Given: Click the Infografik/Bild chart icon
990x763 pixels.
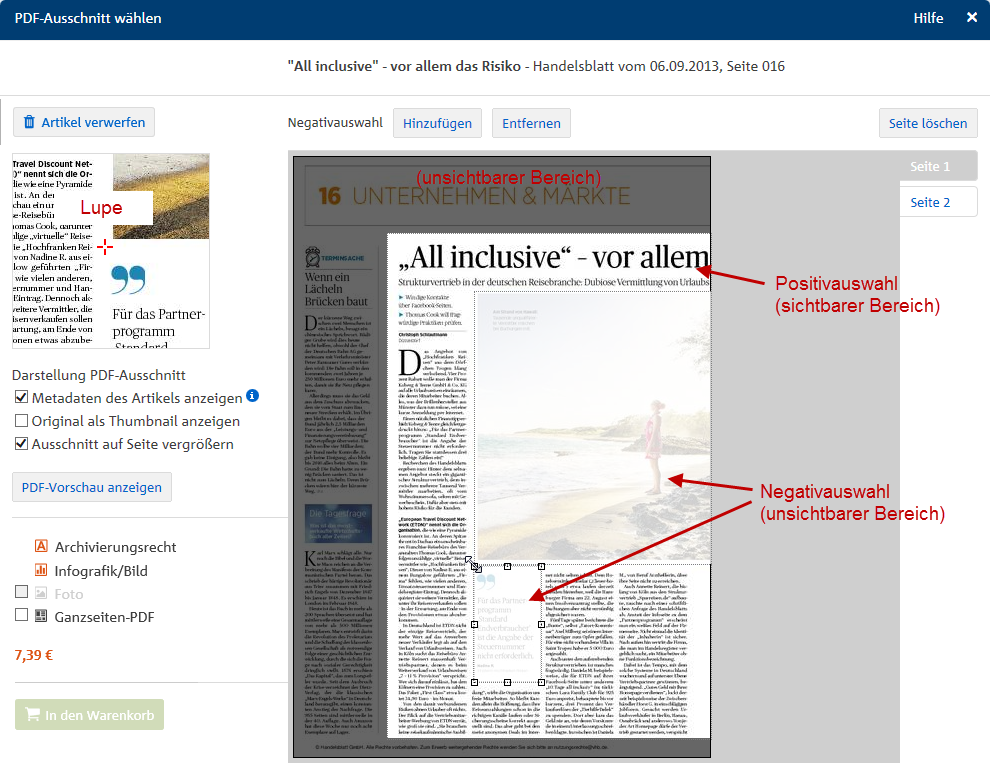Looking at the screenshot, I should click(41, 570).
